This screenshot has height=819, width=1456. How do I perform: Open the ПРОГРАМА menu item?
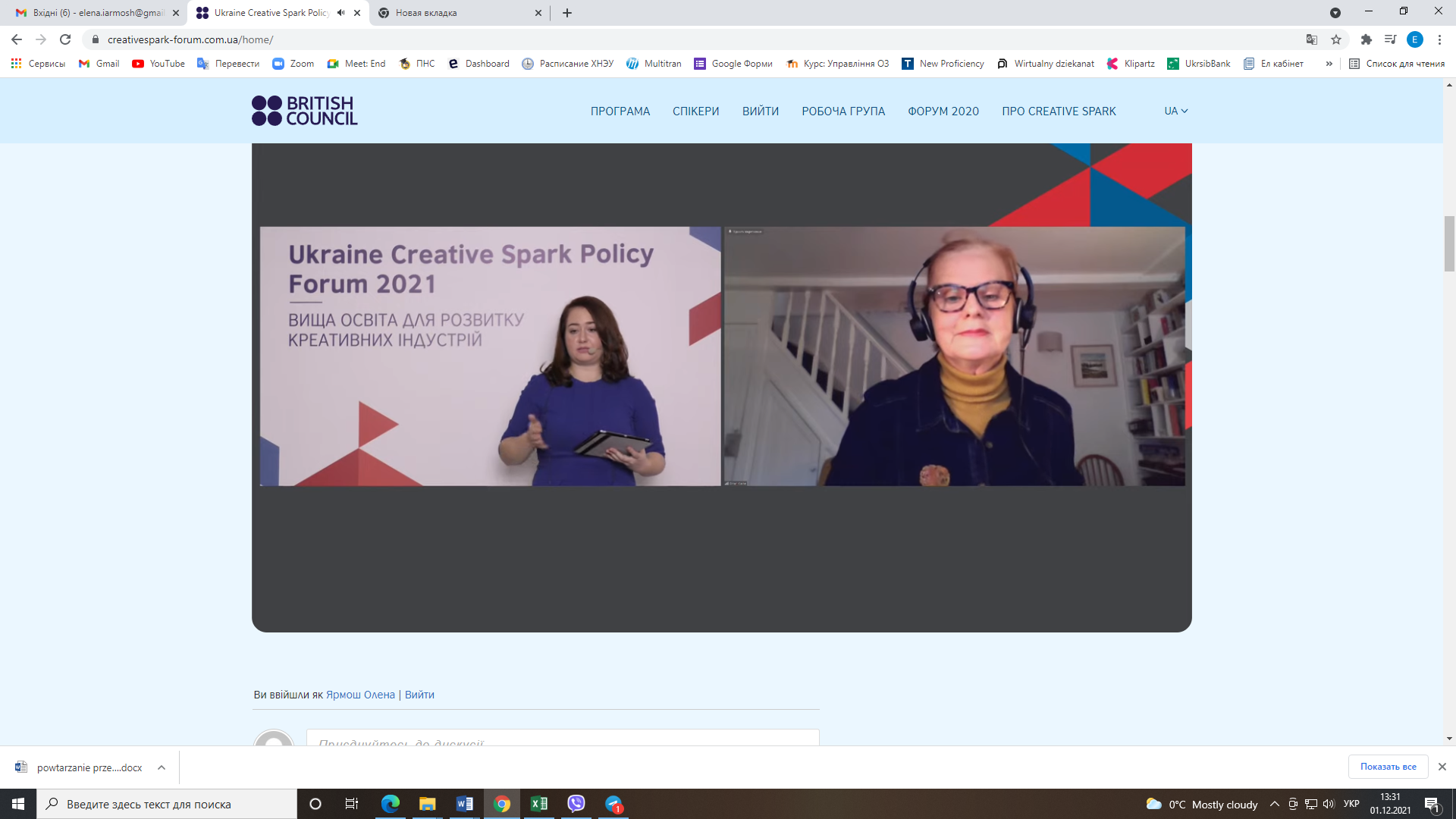pos(620,111)
